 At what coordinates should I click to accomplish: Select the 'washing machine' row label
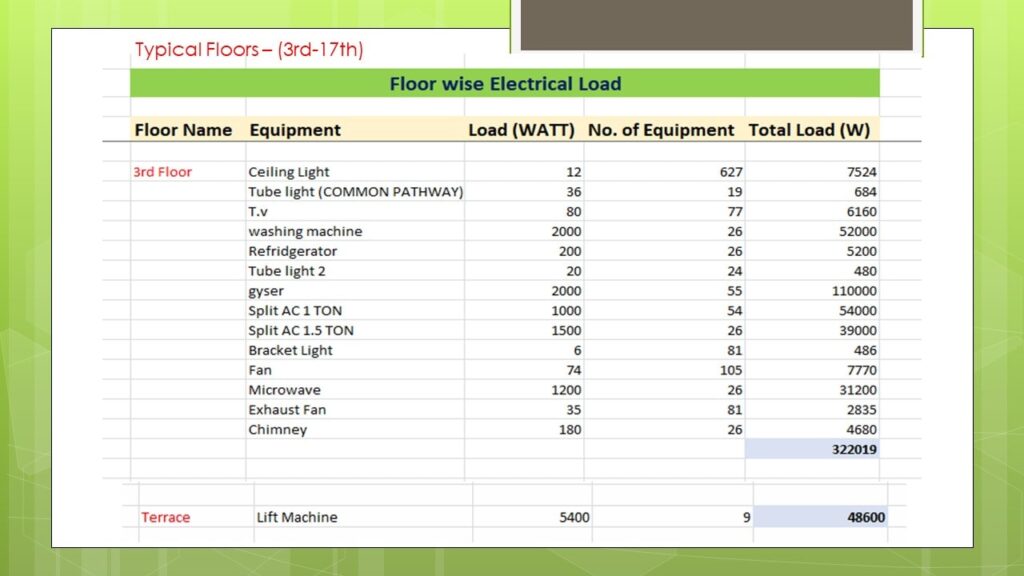(x=305, y=231)
